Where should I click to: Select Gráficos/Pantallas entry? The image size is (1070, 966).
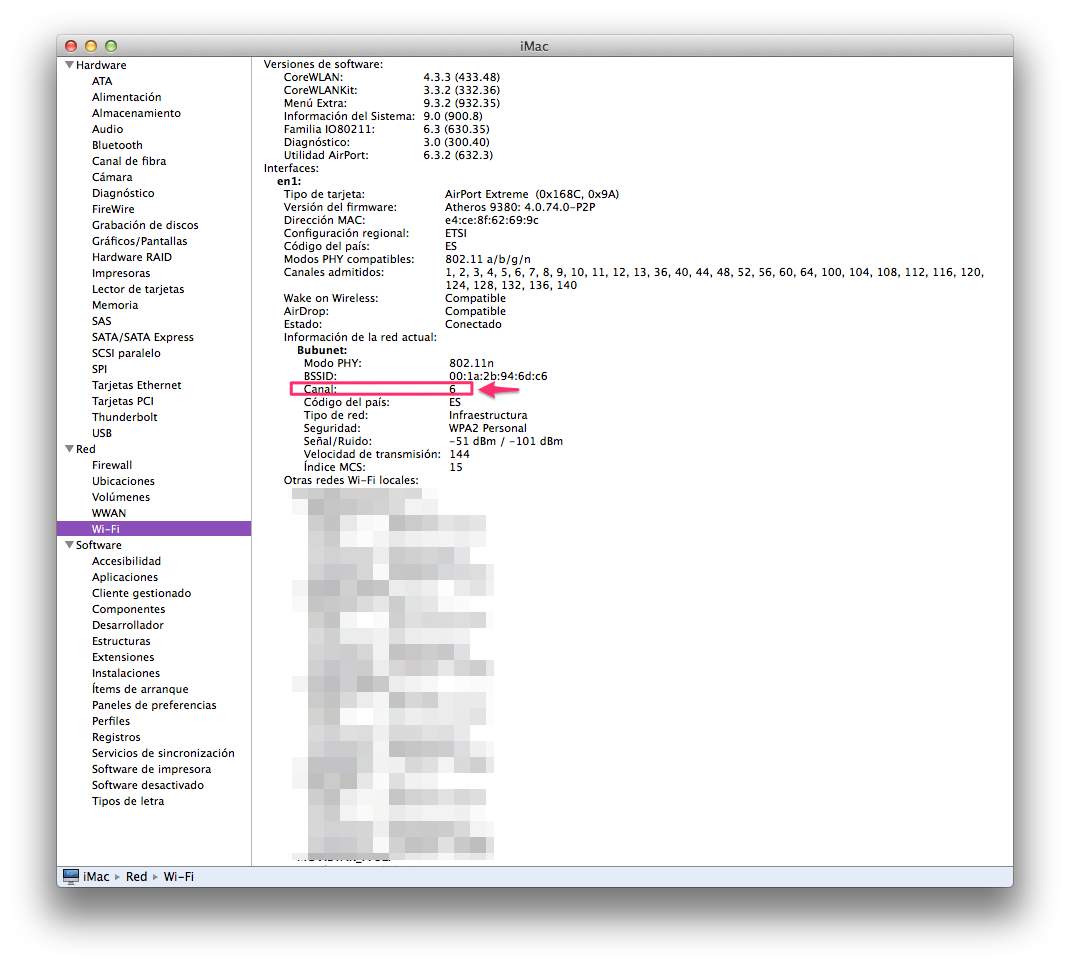pyautogui.click(x=139, y=241)
